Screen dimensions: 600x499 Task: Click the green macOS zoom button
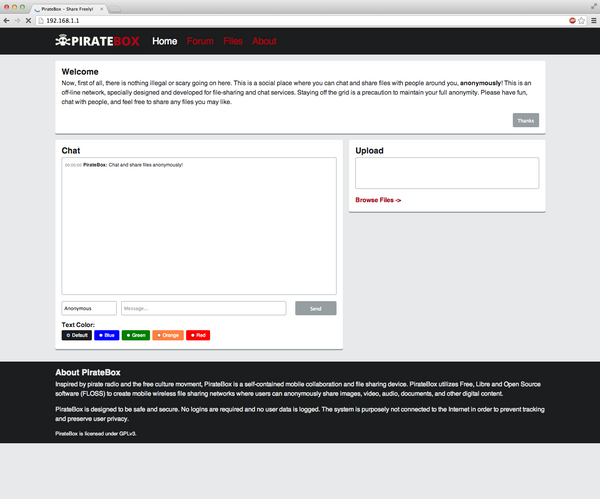pos(22,7)
